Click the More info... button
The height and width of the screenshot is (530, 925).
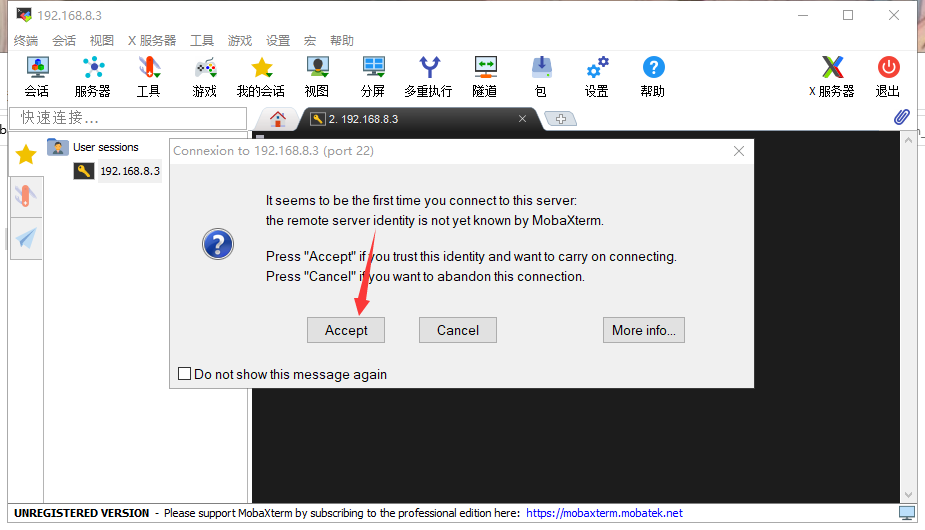pyautogui.click(x=643, y=330)
